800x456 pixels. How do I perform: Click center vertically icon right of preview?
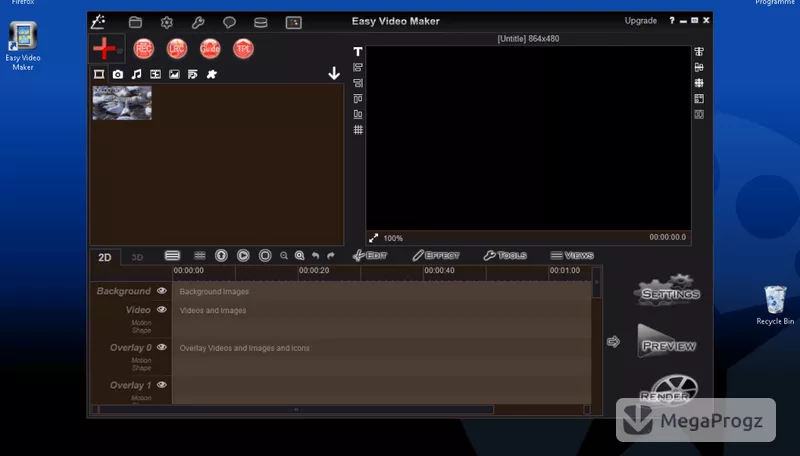tap(699, 67)
